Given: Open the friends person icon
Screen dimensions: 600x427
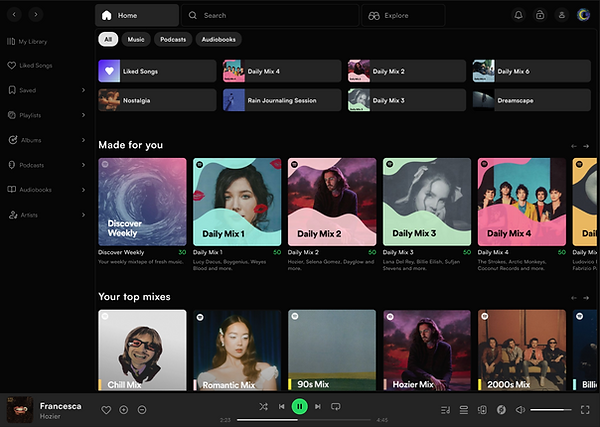Looking at the screenshot, I should [562, 15].
